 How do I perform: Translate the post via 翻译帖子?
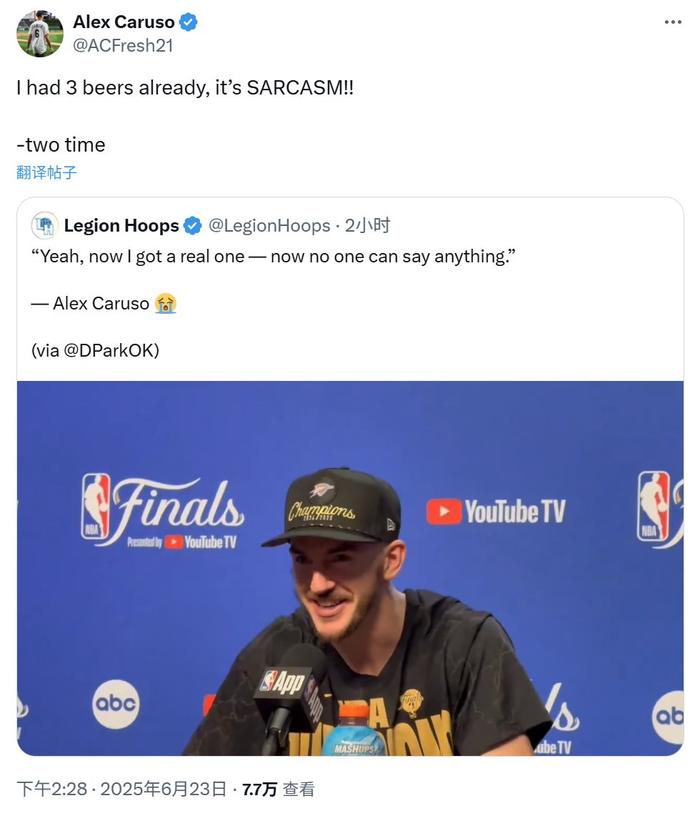[x=47, y=172]
